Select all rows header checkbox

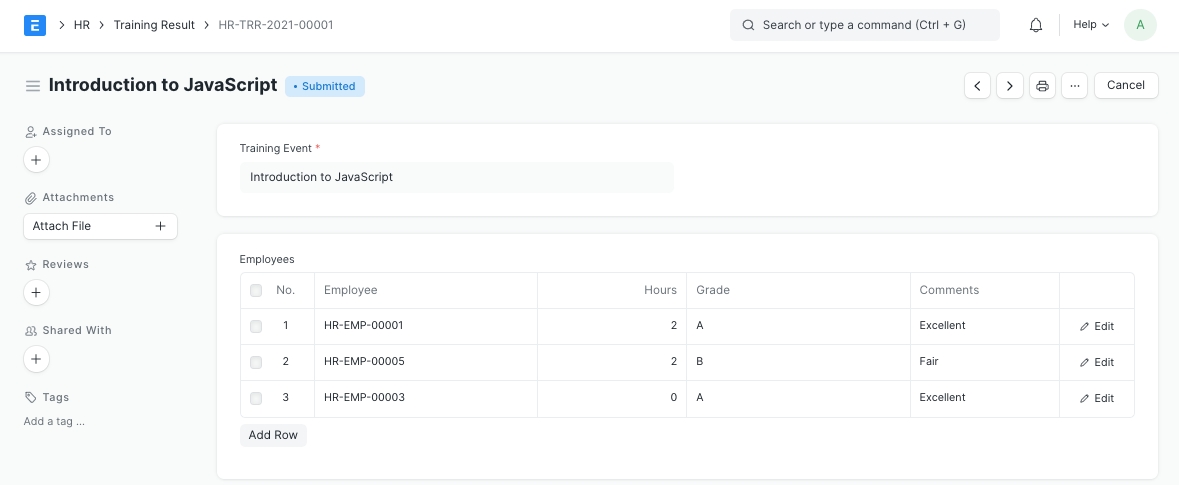[x=256, y=291]
